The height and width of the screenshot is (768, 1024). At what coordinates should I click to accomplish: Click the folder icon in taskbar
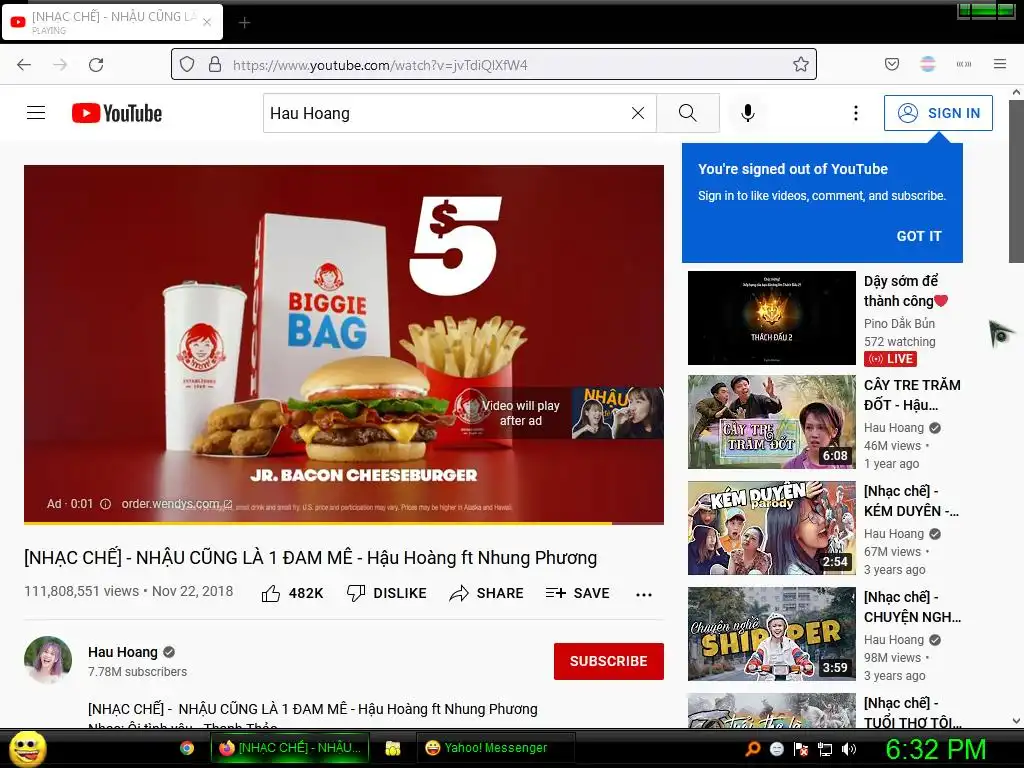[392, 748]
